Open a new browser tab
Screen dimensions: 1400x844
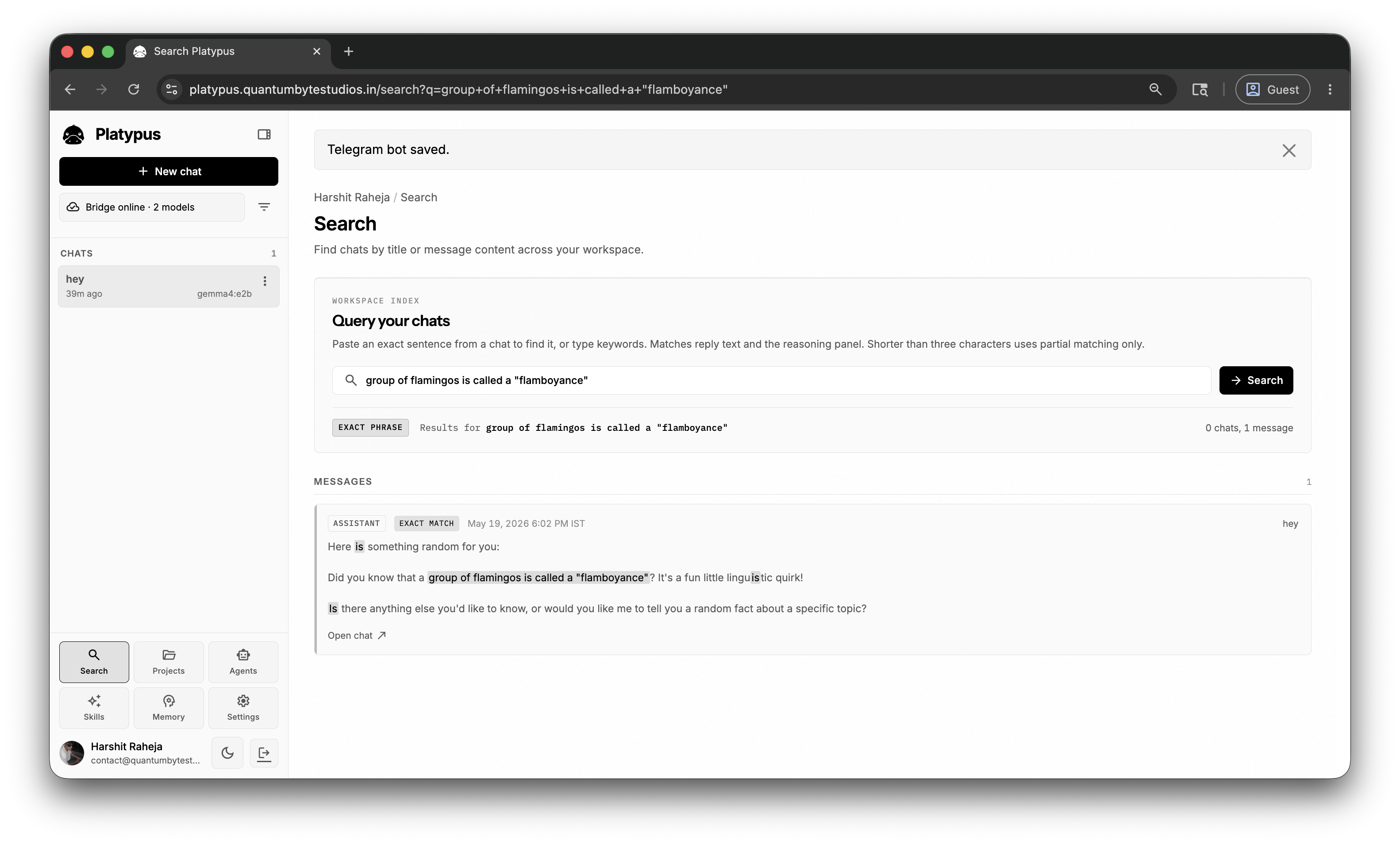(x=348, y=51)
